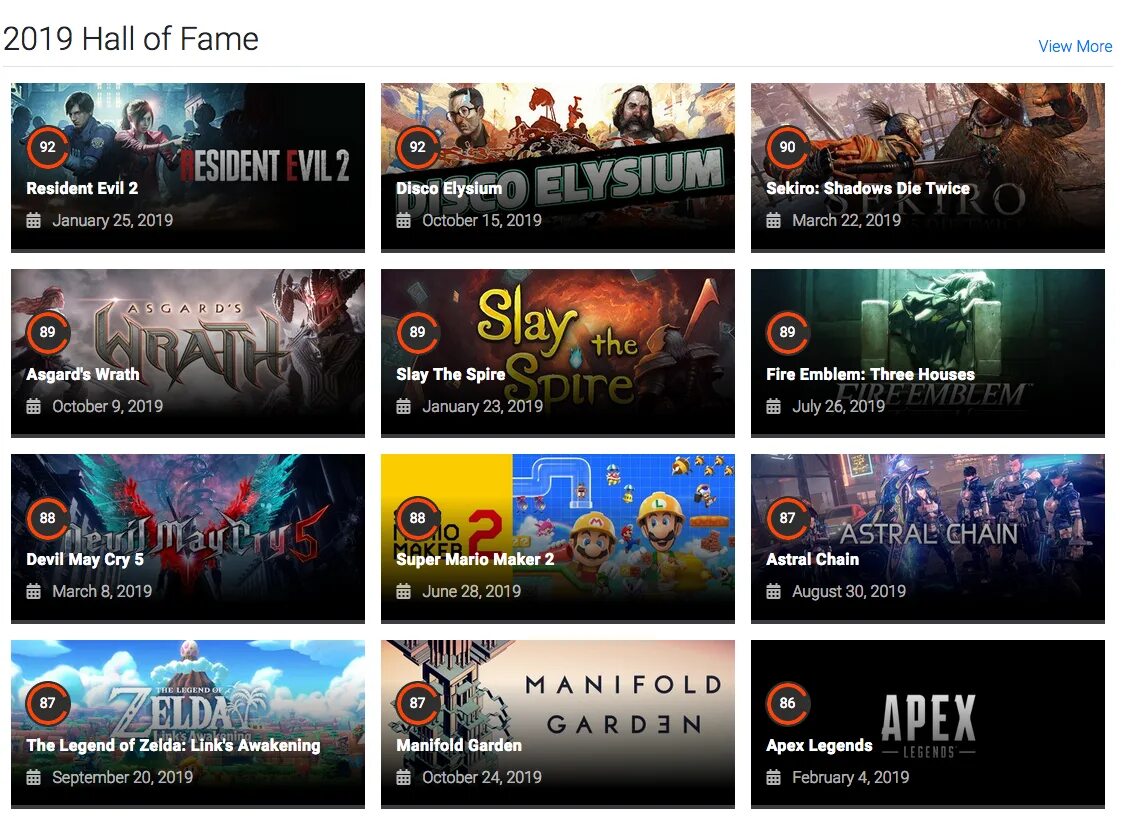The height and width of the screenshot is (828, 1121).
Task: Click the 92 score badge on Resident Evil 2
Action: [x=48, y=147]
